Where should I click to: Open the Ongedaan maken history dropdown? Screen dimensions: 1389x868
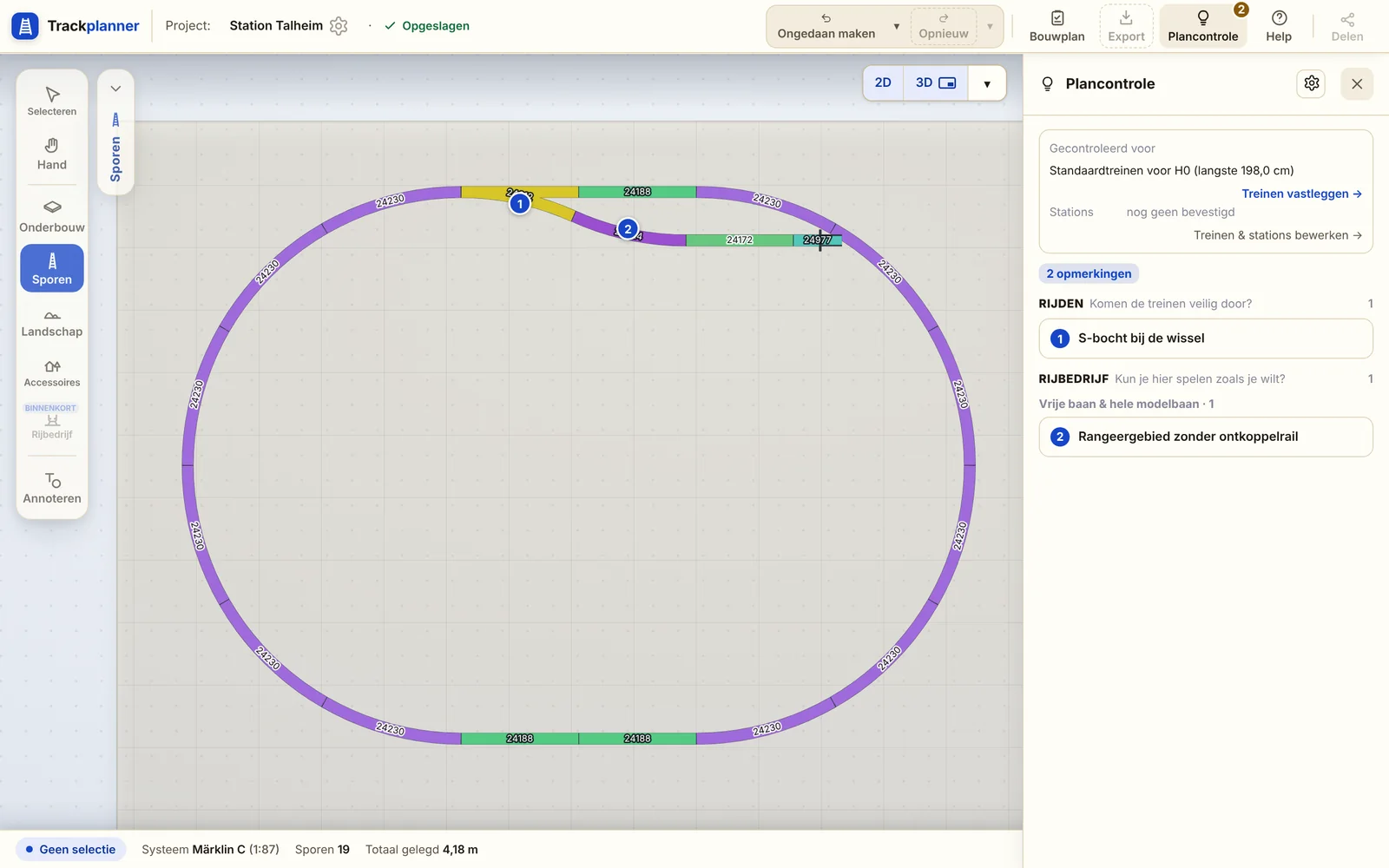point(897,26)
